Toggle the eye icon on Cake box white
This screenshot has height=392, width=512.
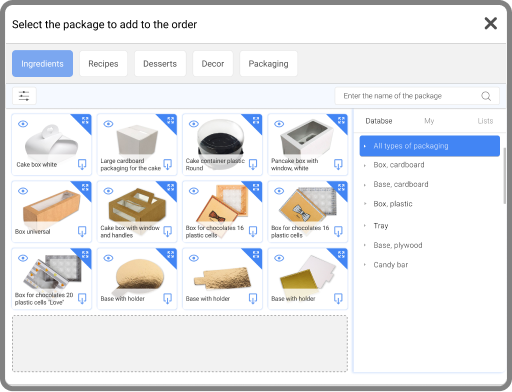(23, 124)
